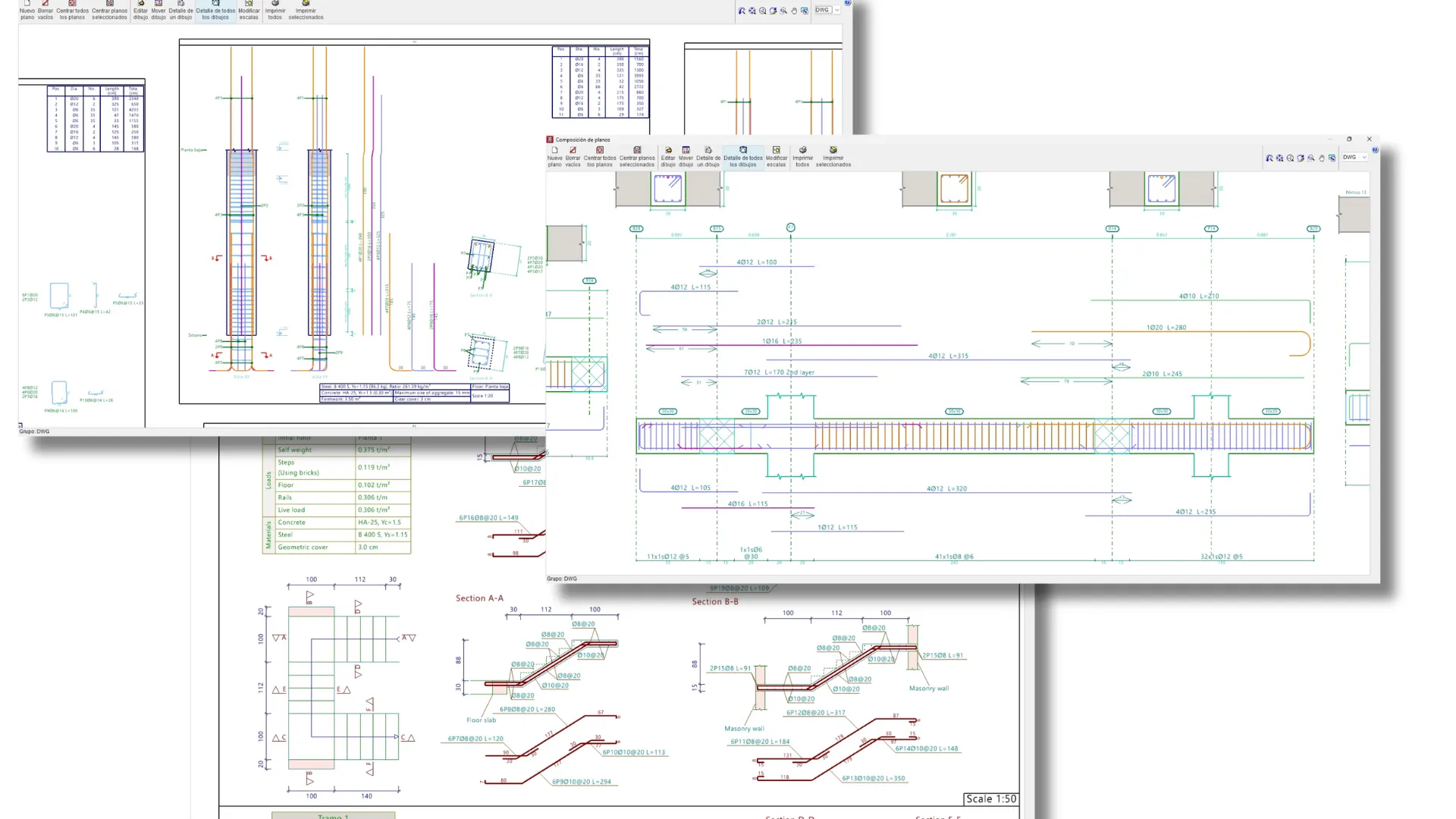Image resolution: width=1456 pixels, height=819 pixels.
Task: Open the DWG group dropdown in front window
Action: tap(1355, 158)
